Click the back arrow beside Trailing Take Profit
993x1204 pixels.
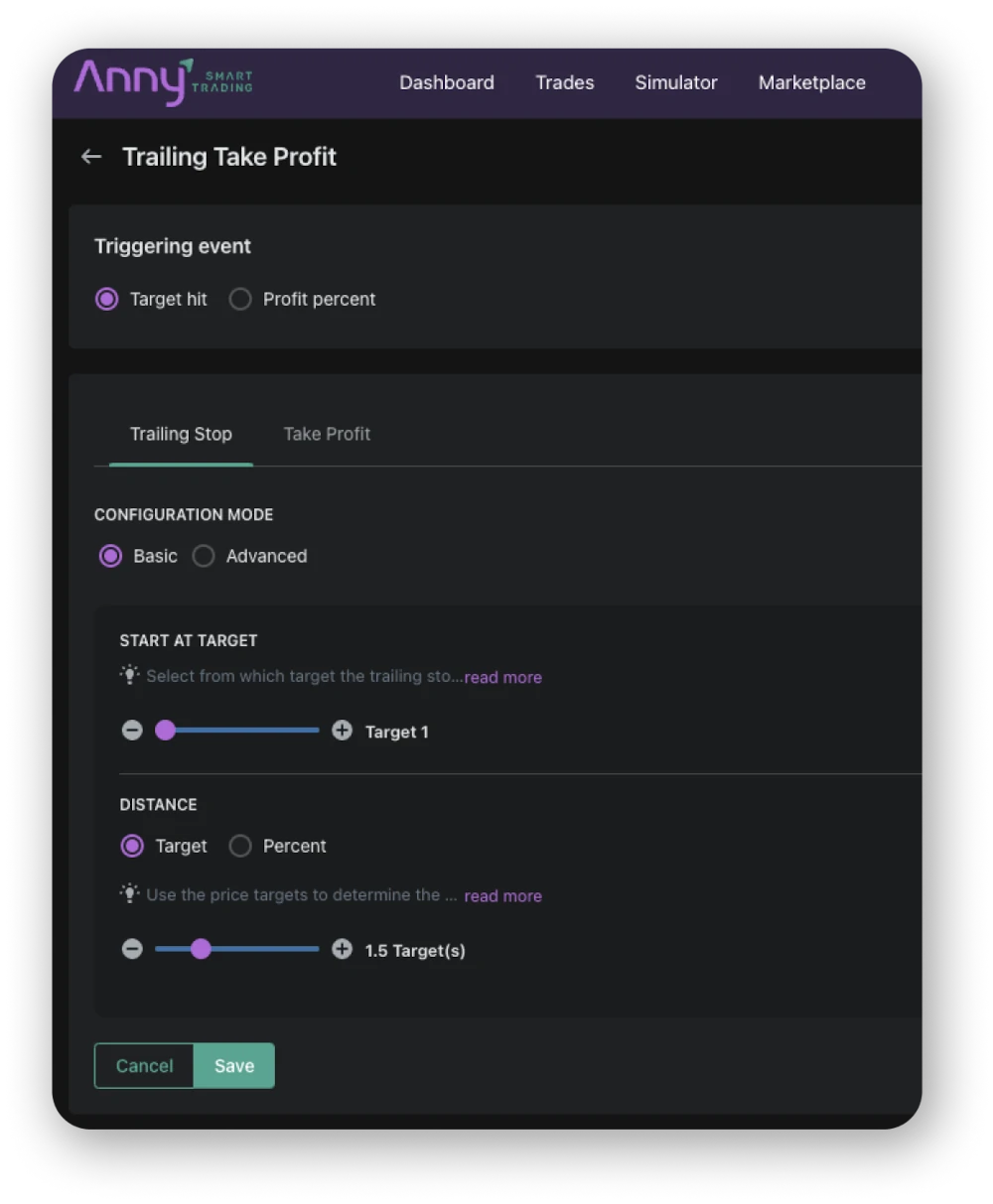[x=91, y=157]
